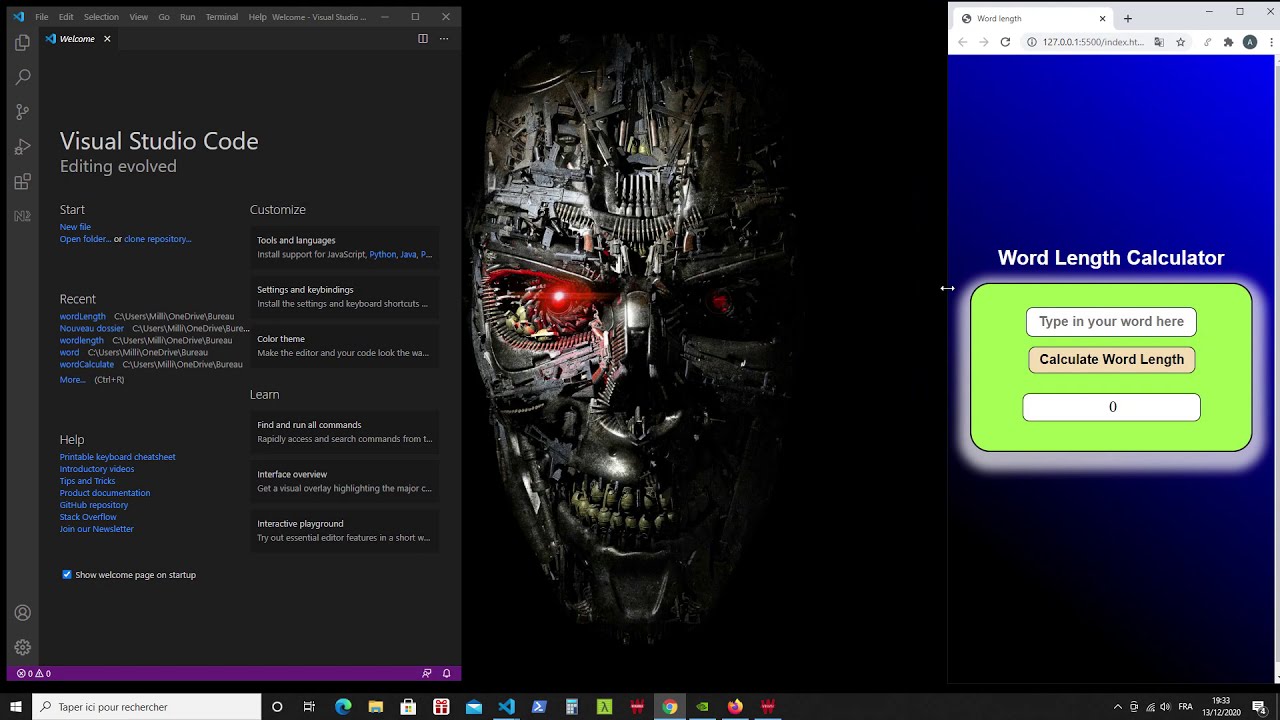
Task: Open Microsoft Edge from the taskbar
Action: [x=343, y=707]
